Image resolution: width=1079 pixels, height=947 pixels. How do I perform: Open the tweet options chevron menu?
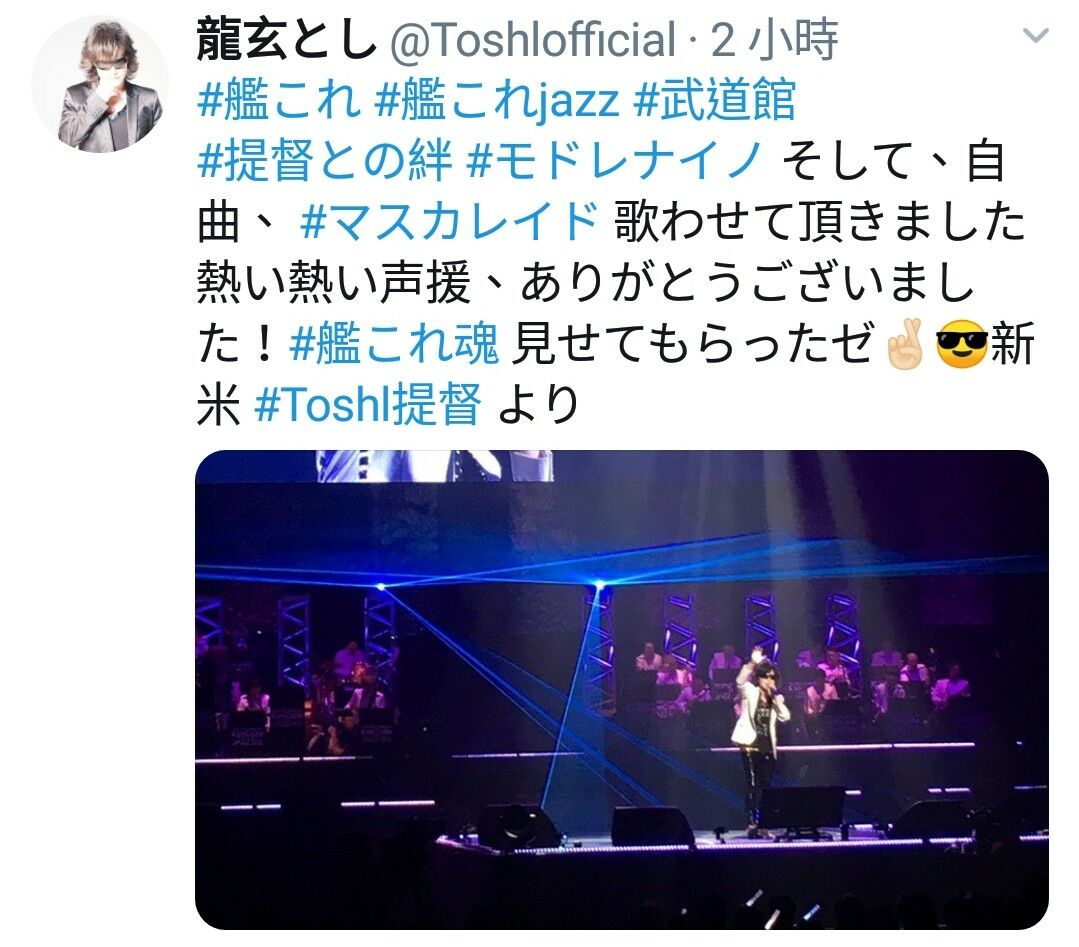point(1035,34)
